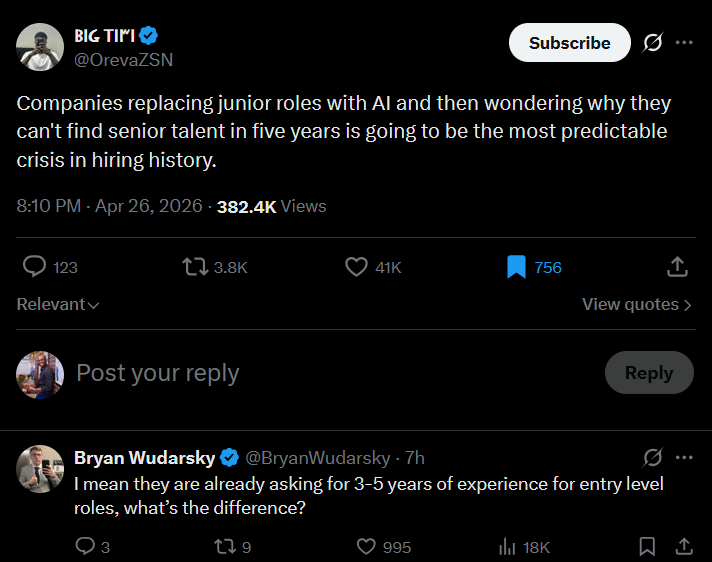Open Grok icon next to Subscribe

tap(653, 43)
